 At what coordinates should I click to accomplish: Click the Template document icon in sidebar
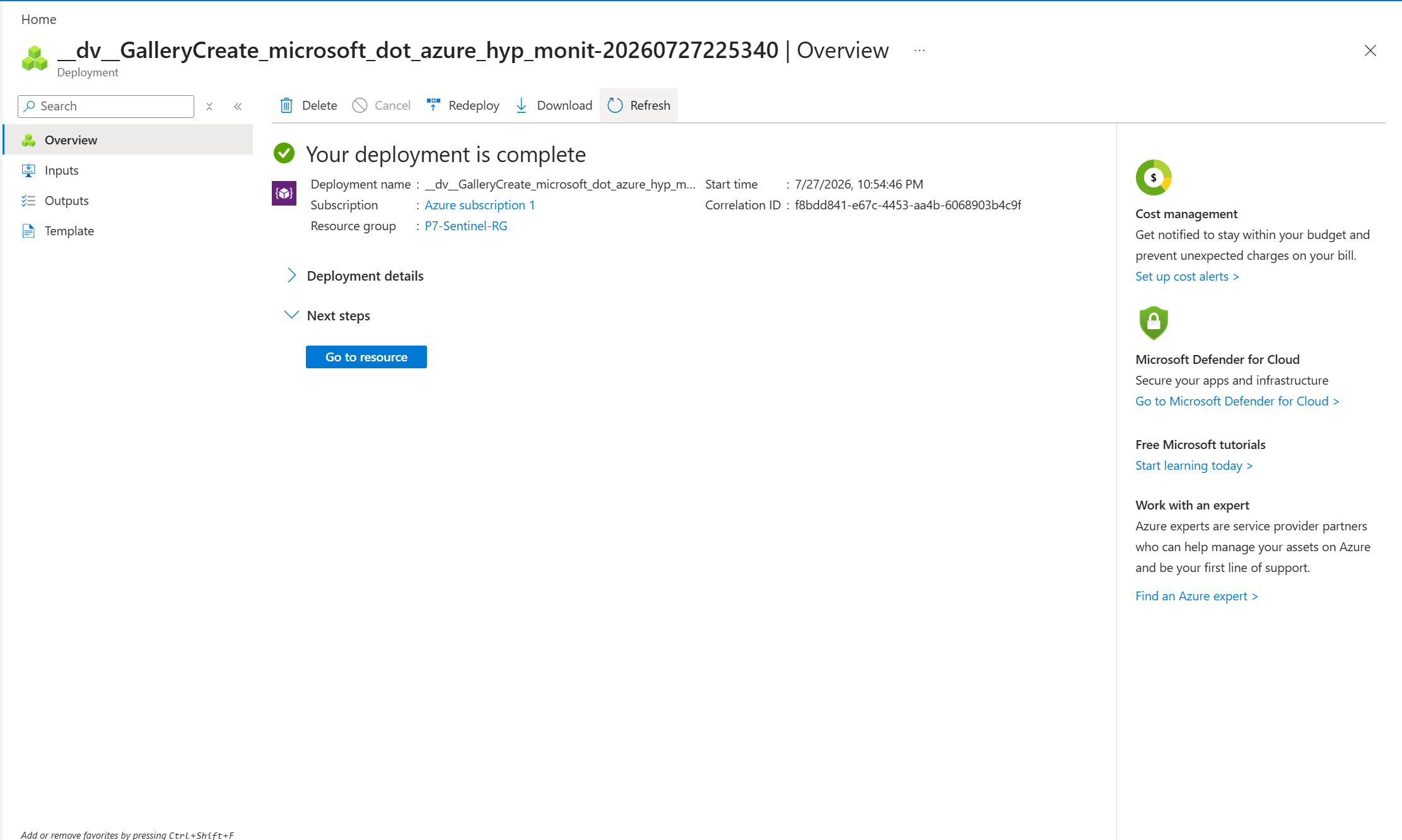click(28, 231)
